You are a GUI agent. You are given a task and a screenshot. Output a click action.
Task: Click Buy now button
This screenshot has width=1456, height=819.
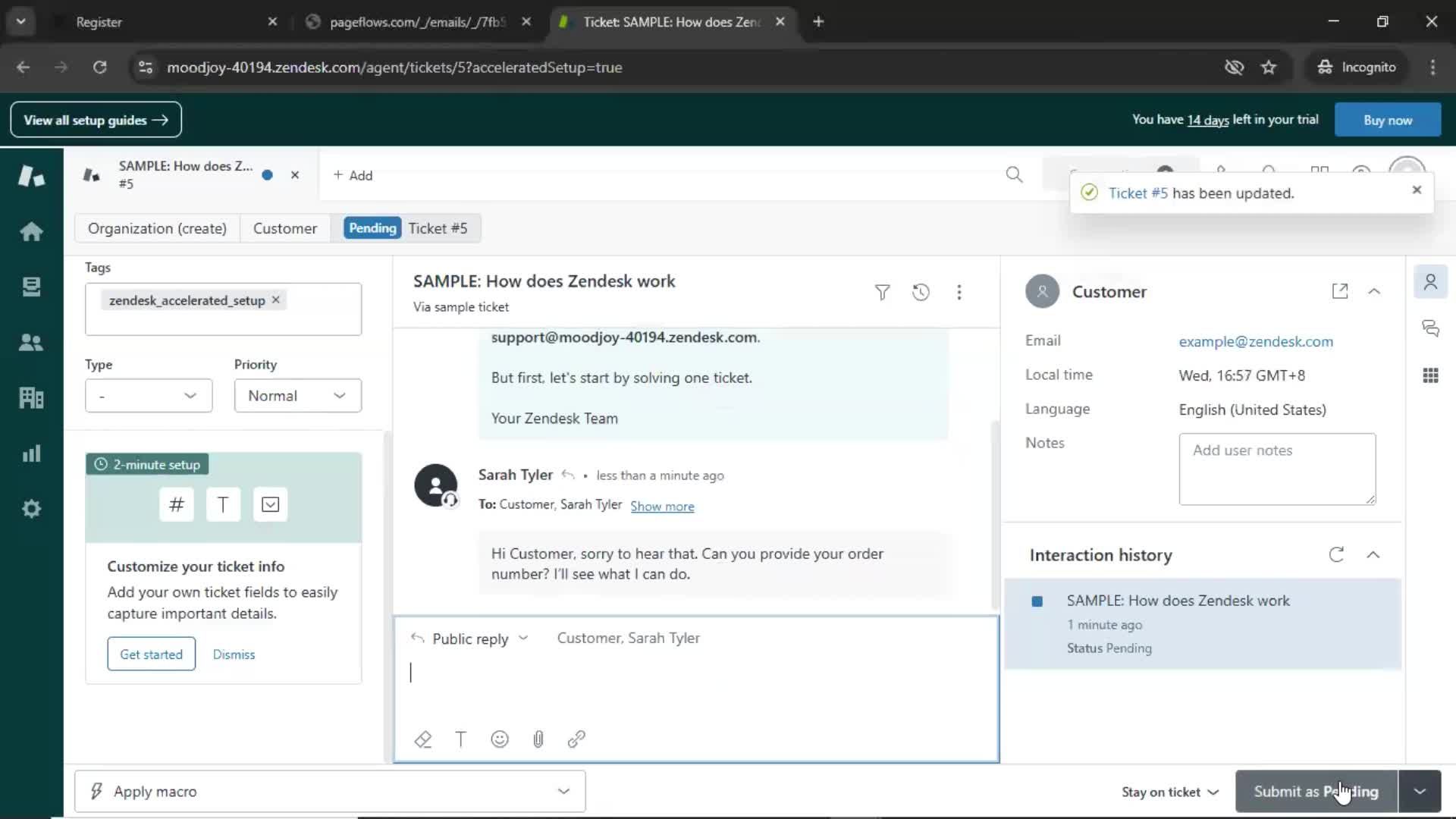tap(1387, 120)
